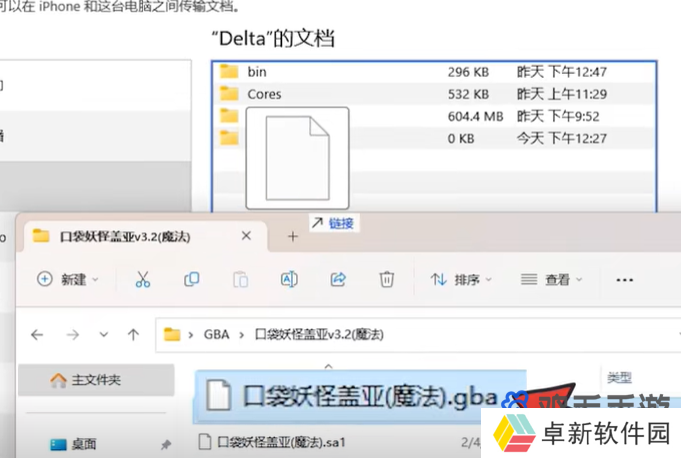Open the three-dots more options menu

click(625, 280)
